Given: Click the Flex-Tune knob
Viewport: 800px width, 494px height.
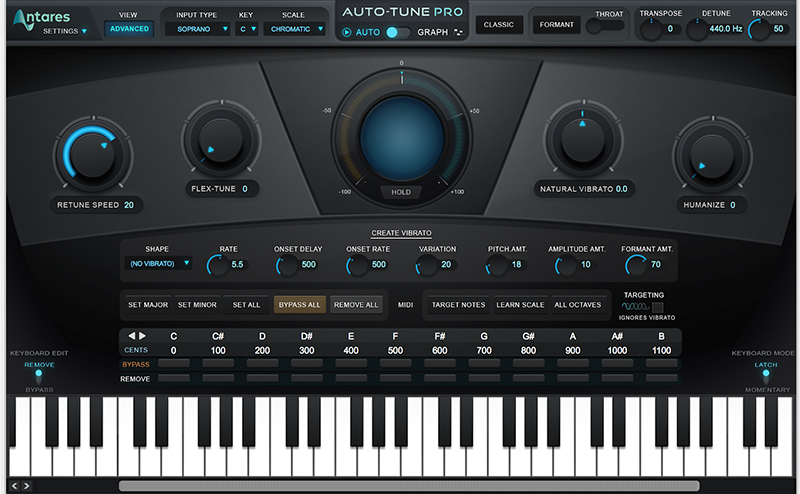Looking at the screenshot, I should click(x=221, y=139).
